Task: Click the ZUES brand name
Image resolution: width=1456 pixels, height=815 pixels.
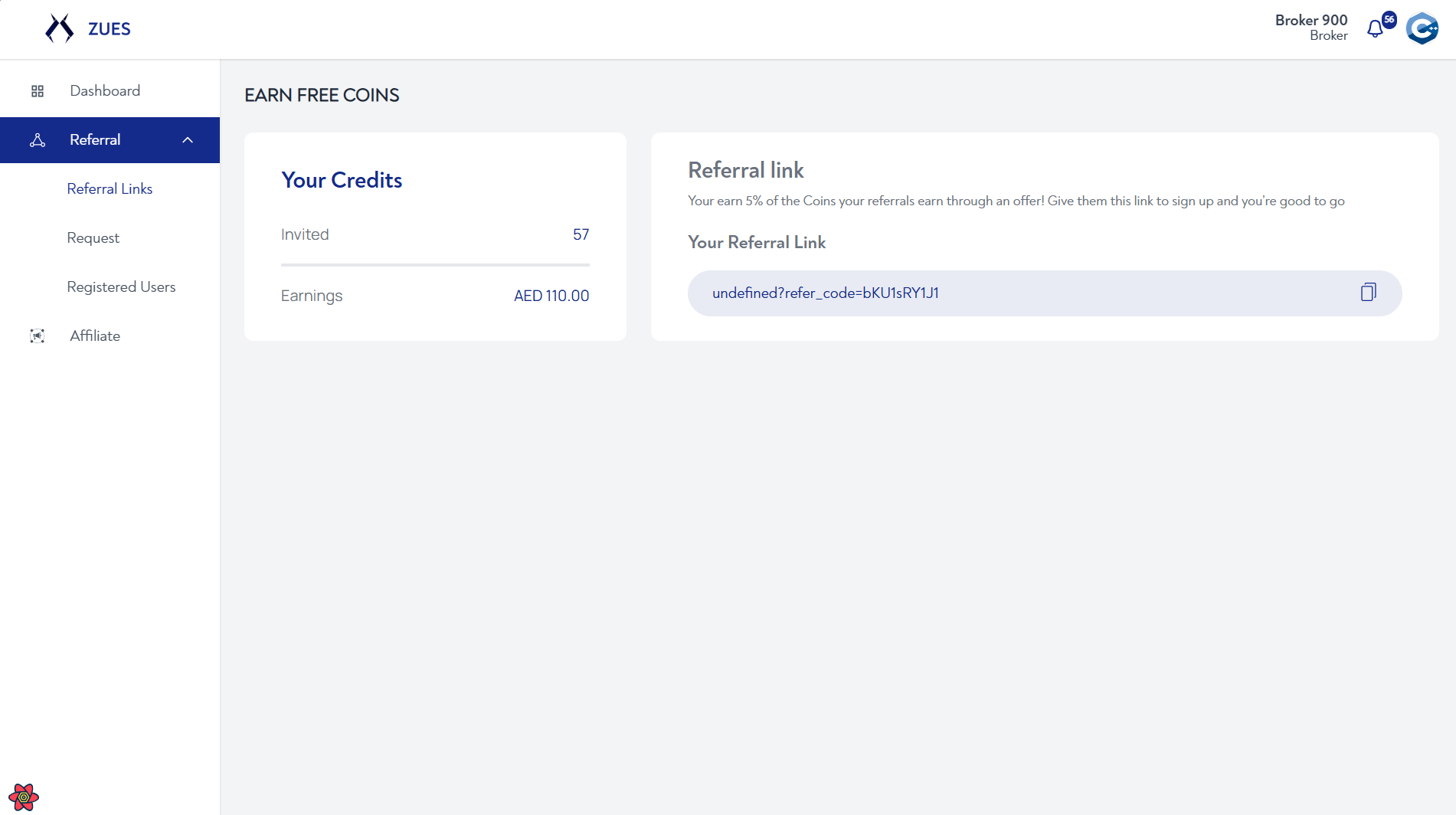Action: click(110, 29)
